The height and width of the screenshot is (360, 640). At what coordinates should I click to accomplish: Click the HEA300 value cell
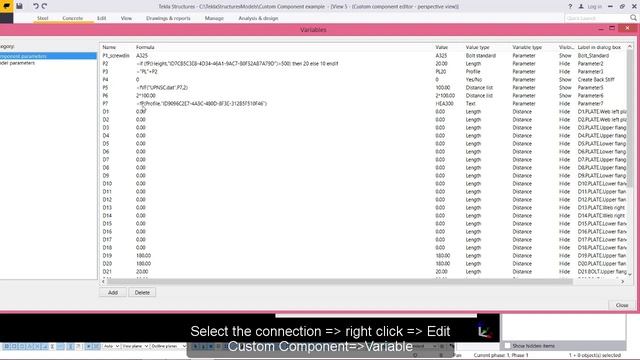444,104
